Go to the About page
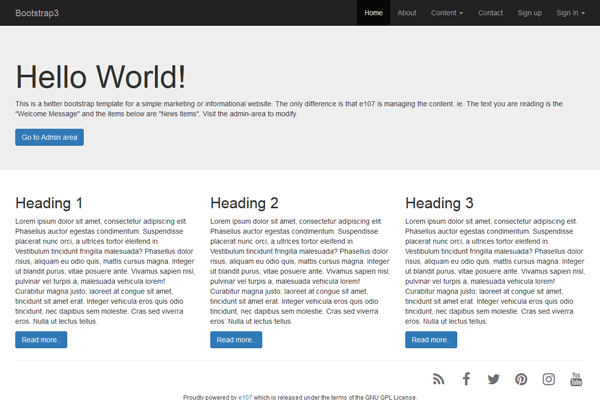 [407, 13]
